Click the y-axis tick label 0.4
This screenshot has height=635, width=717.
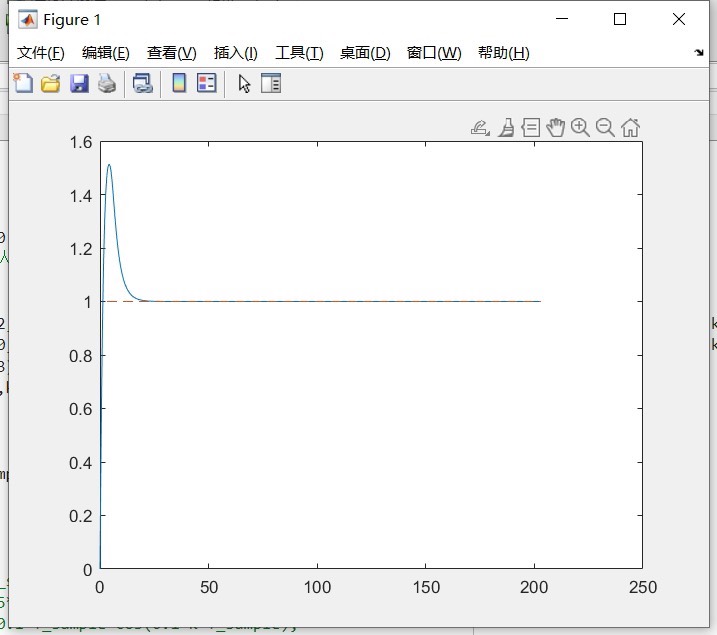(81, 463)
